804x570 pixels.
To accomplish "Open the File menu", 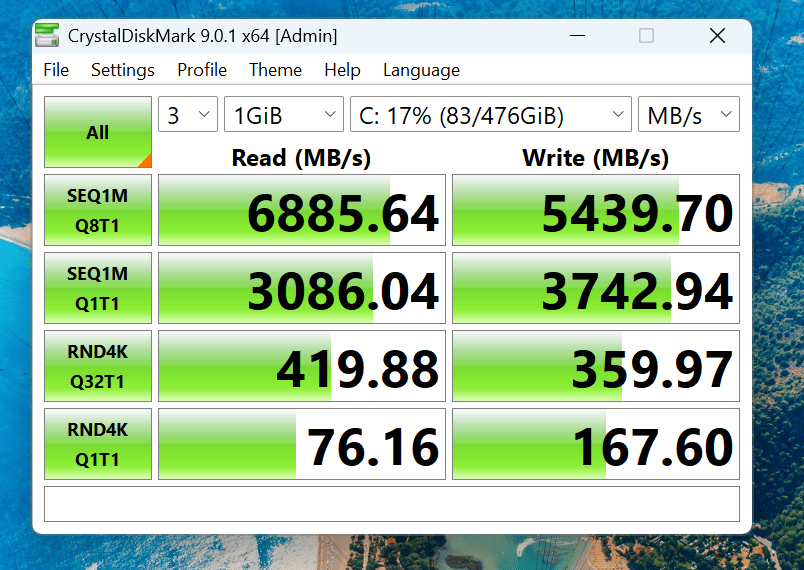I will pyautogui.click(x=56, y=70).
